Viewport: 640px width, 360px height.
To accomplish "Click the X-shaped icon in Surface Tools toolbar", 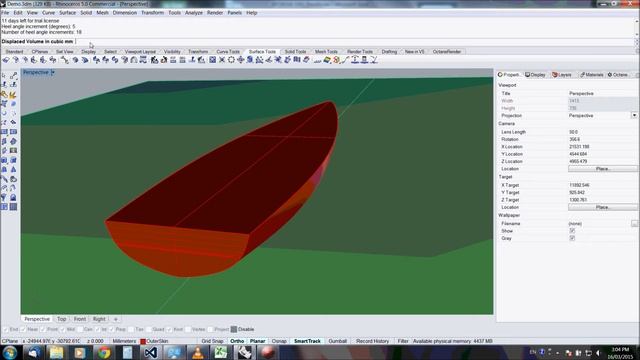I will 222,60.
